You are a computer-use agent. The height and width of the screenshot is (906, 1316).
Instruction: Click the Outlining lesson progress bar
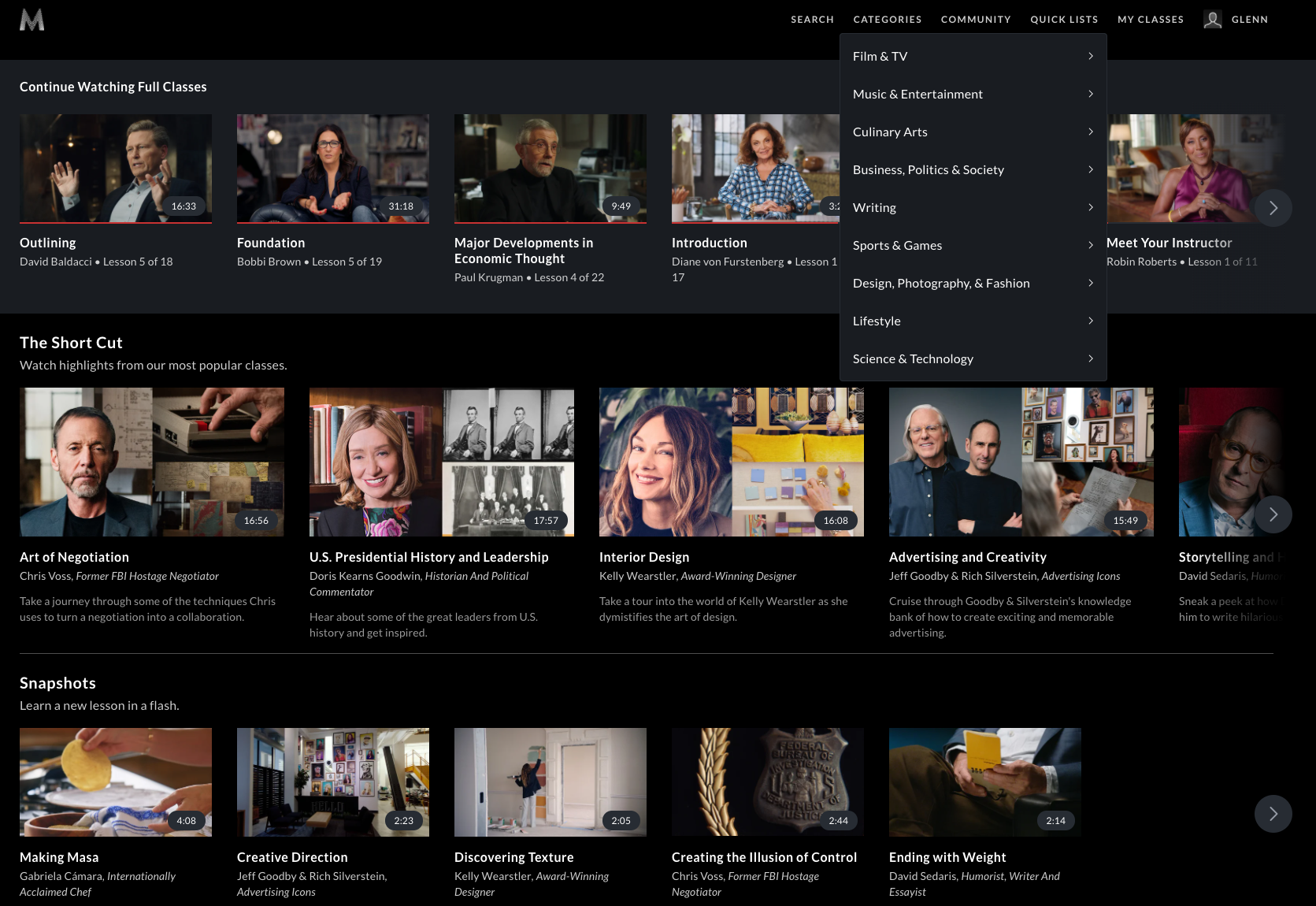tap(116, 223)
